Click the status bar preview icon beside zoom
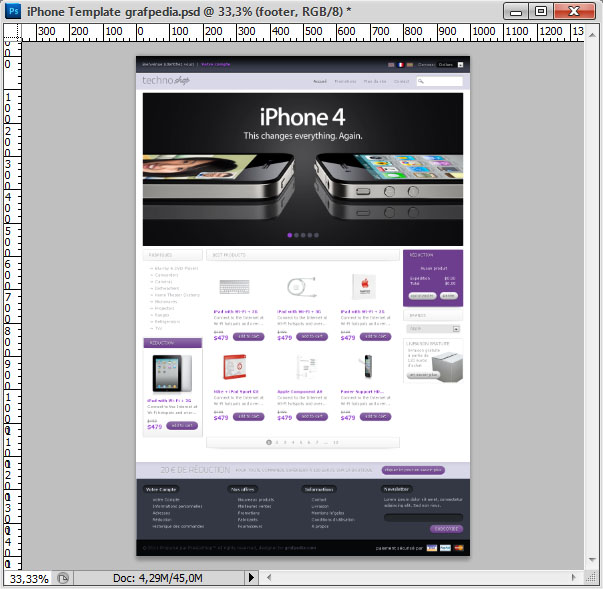This screenshot has width=603, height=589. pos(63,578)
